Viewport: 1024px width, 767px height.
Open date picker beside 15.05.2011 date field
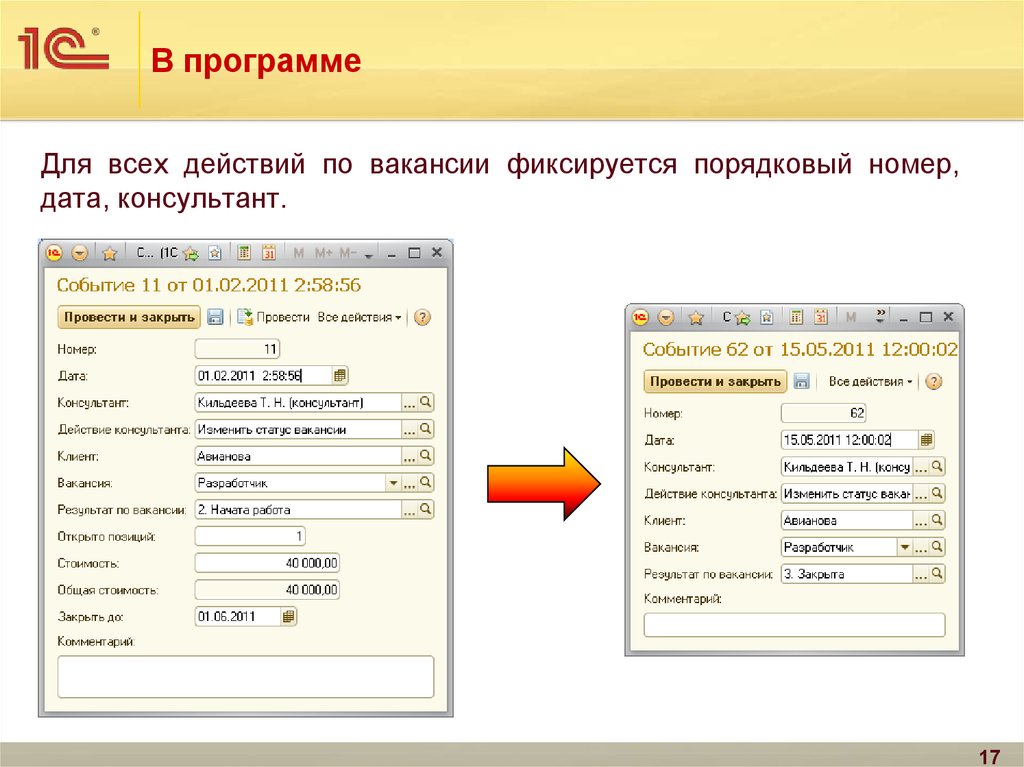tap(926, 440)
